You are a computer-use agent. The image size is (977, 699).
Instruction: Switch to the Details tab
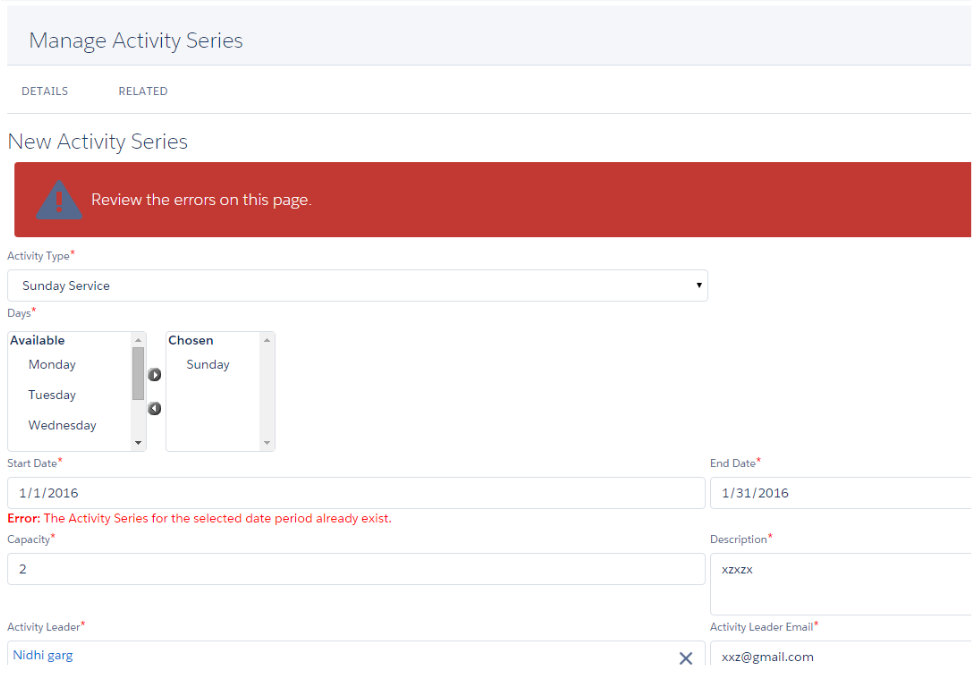[x=45, y=91]
